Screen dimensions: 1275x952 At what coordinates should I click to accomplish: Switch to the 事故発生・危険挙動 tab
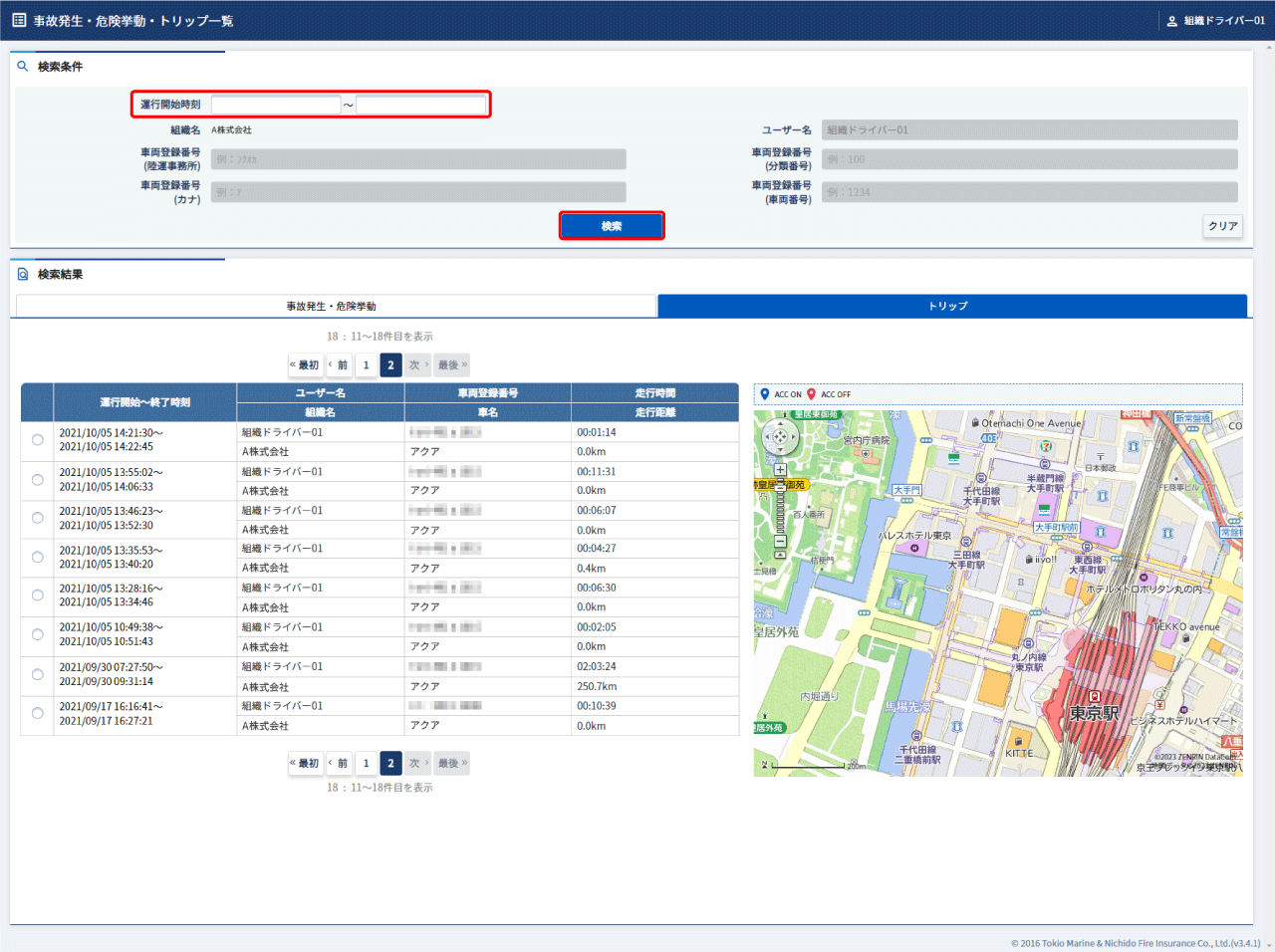336,306
